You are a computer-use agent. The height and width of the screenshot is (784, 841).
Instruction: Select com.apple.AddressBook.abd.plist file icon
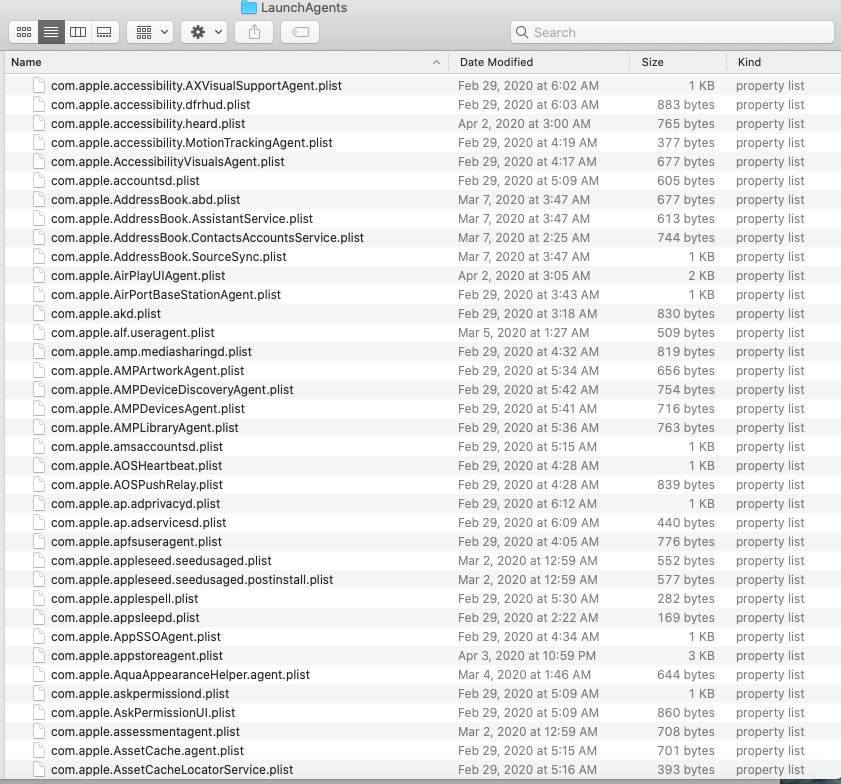[39, 200]
